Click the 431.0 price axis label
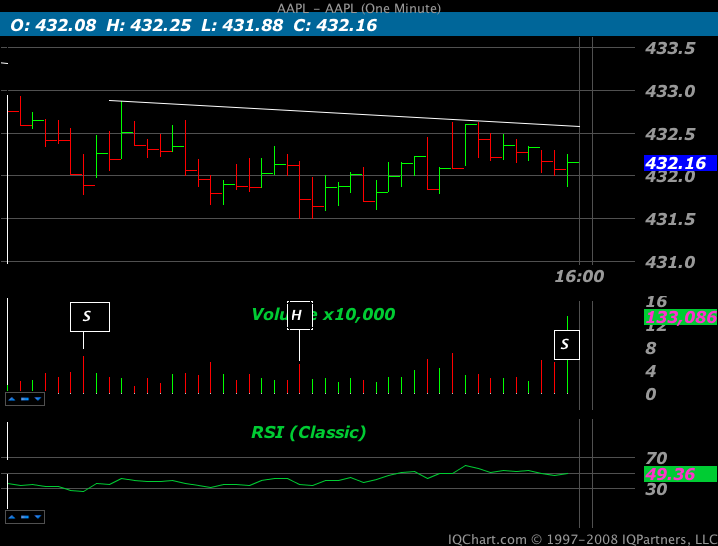Viewport: 718px width, 546px height. (x=670, y=262)
